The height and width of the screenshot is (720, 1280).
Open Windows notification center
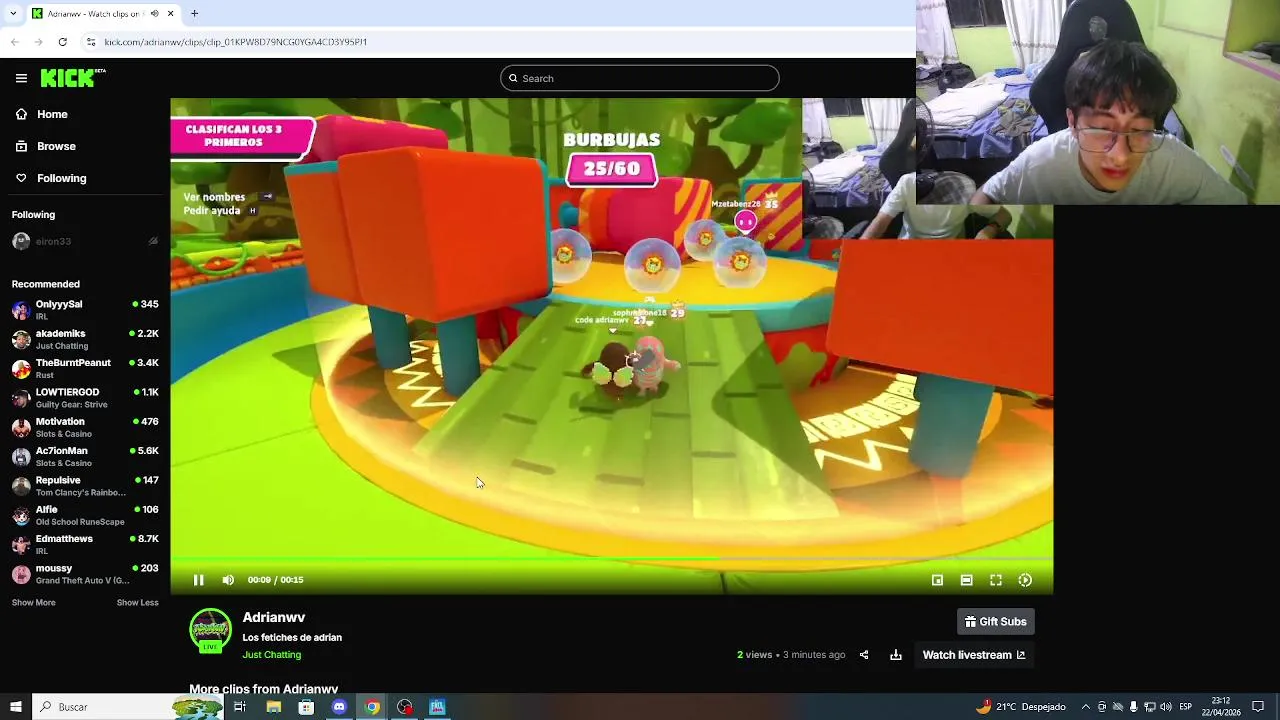1258,707
